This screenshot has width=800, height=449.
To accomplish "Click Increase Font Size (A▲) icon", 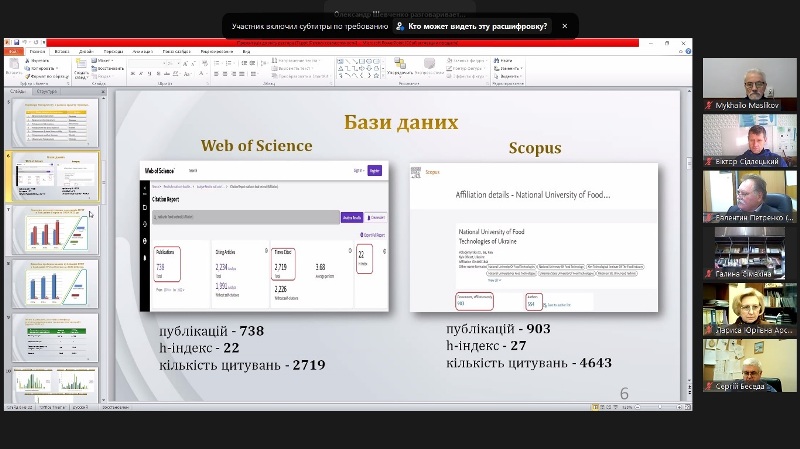I will pyautogui.click(x=185, y=64).
